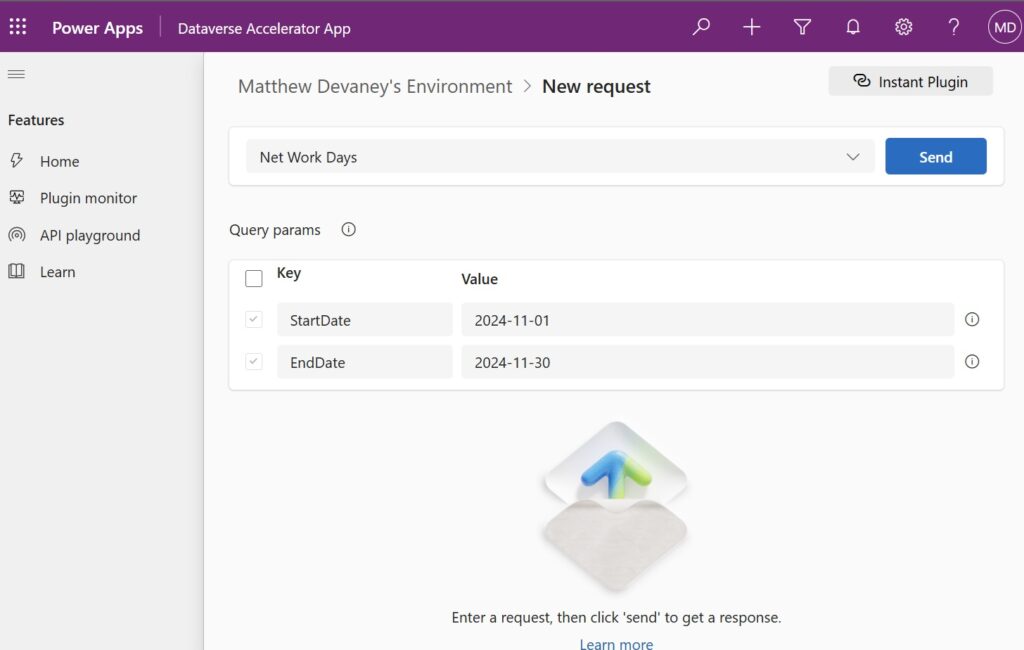Go to Home in sidebar
Viewport: 1024px width, 650px height.
(x=59, y=161)
